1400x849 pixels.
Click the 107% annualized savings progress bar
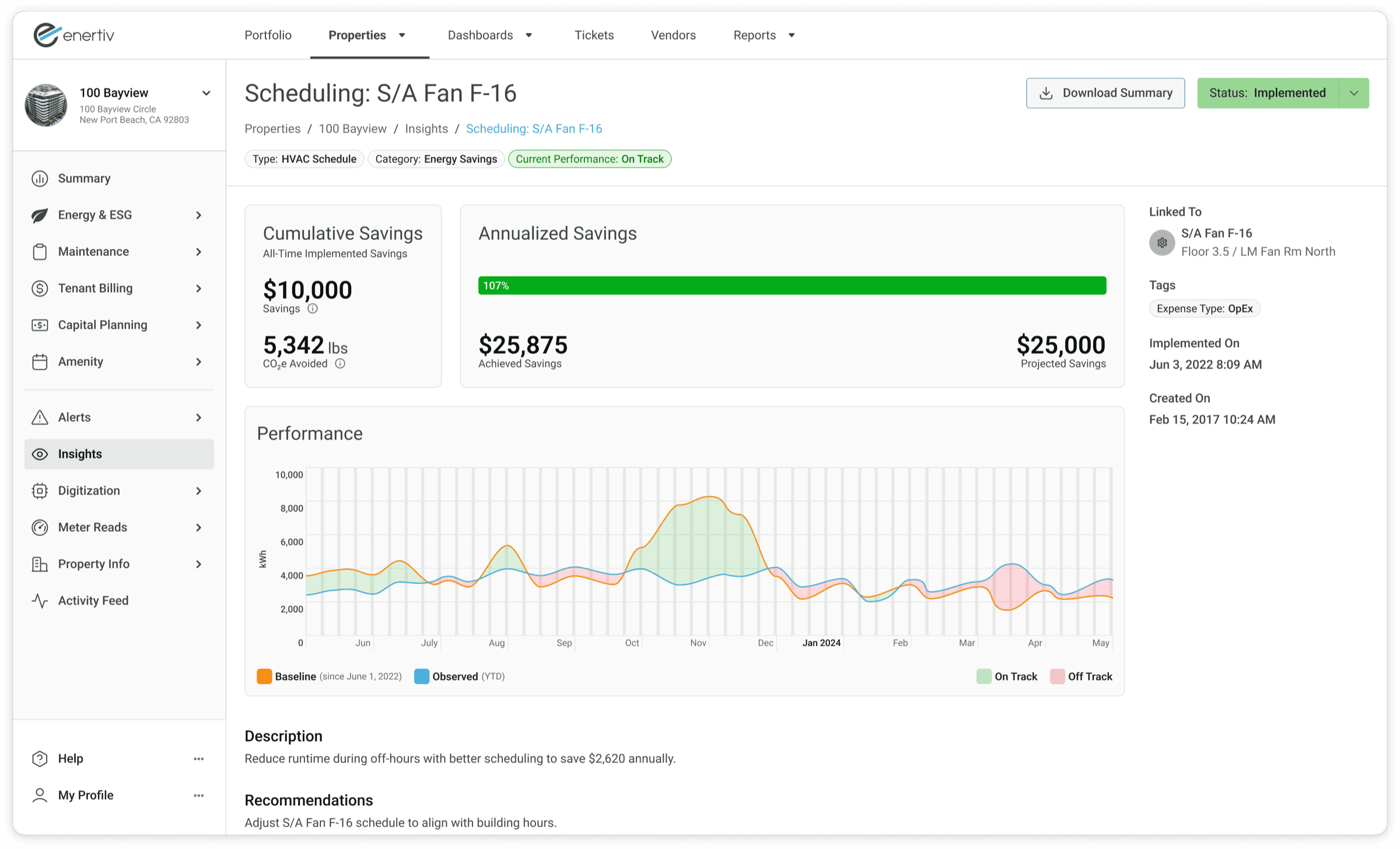click(792, 286)
